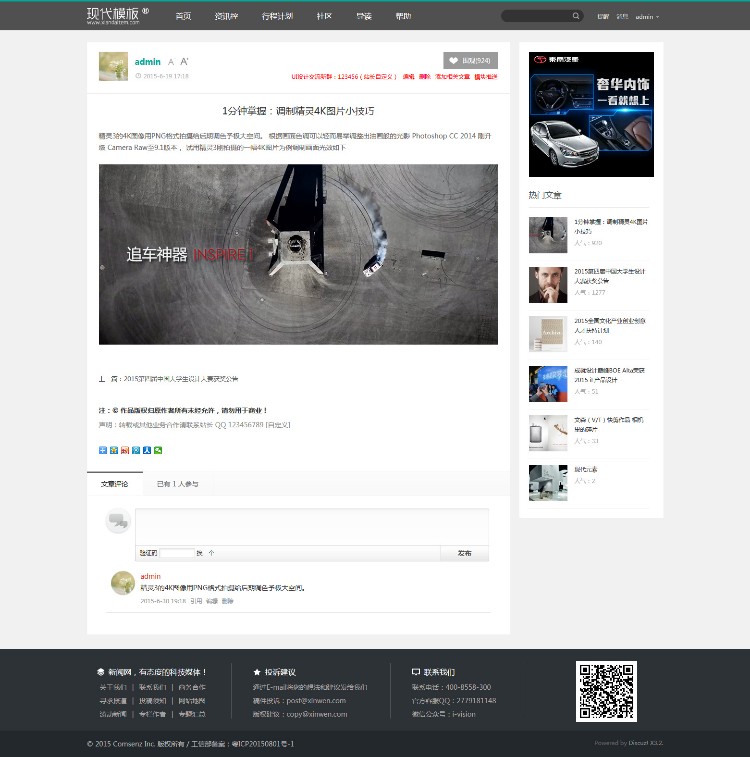The width and height of the screenshot is (750, 757).
Task: Open the fourth navigation menu item
Action: tap(324, 16)
